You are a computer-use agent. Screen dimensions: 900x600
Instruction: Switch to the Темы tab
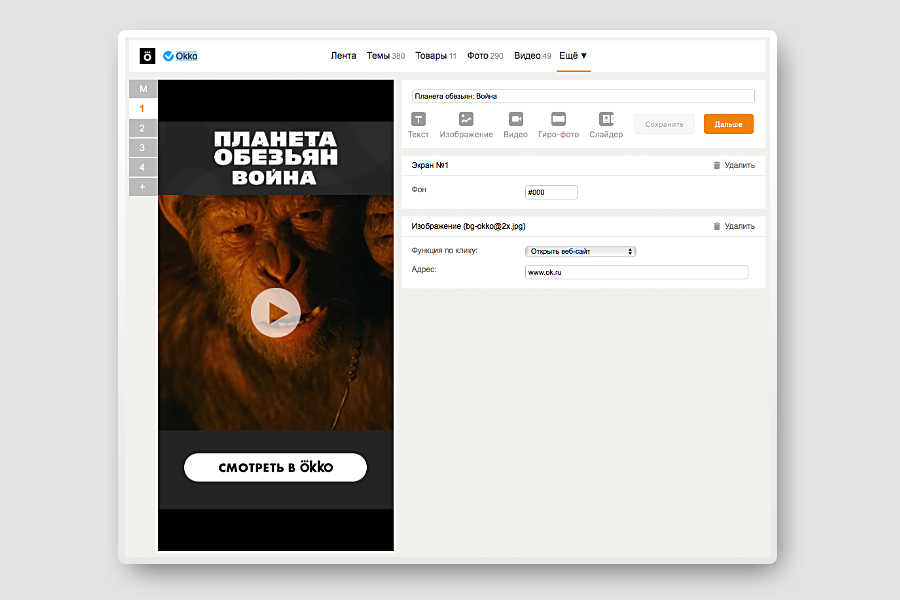click(x=386, y=56)
